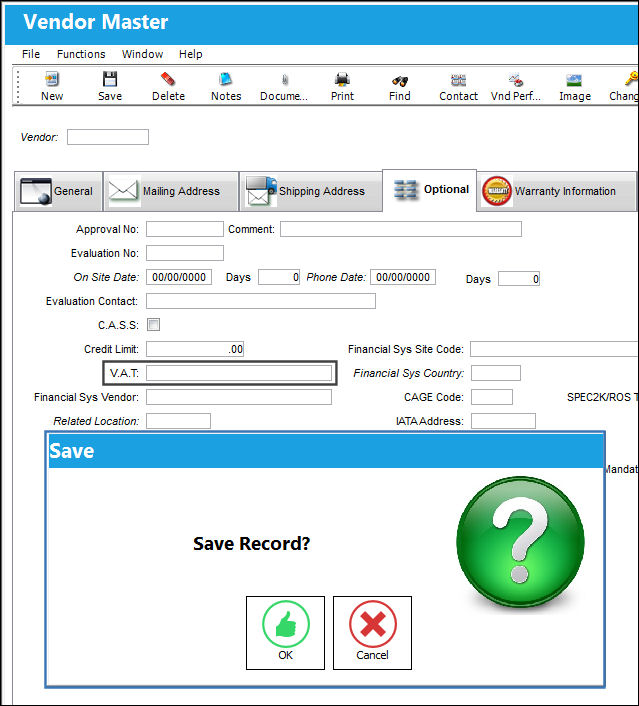Click the Vendor input field

(108, 137)
